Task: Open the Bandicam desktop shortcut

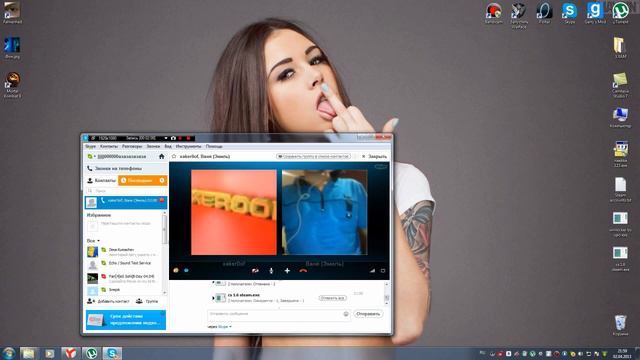Action: pos(493,13)
